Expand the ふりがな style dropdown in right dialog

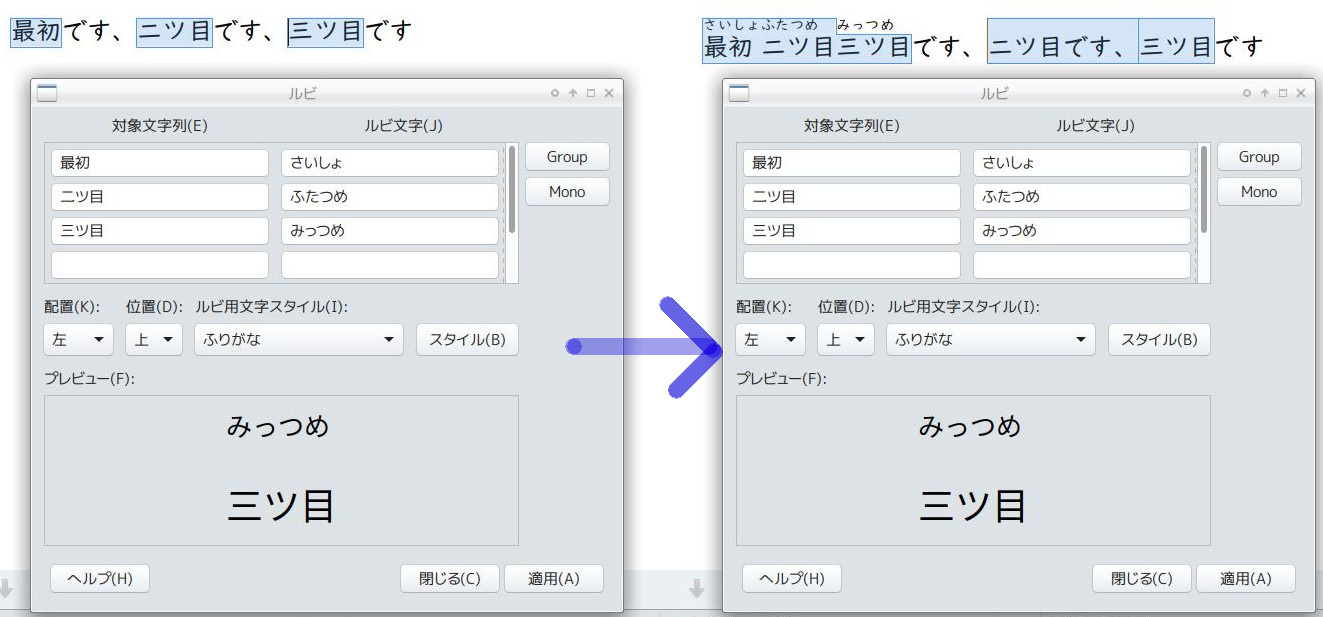(x=990, y=340)
